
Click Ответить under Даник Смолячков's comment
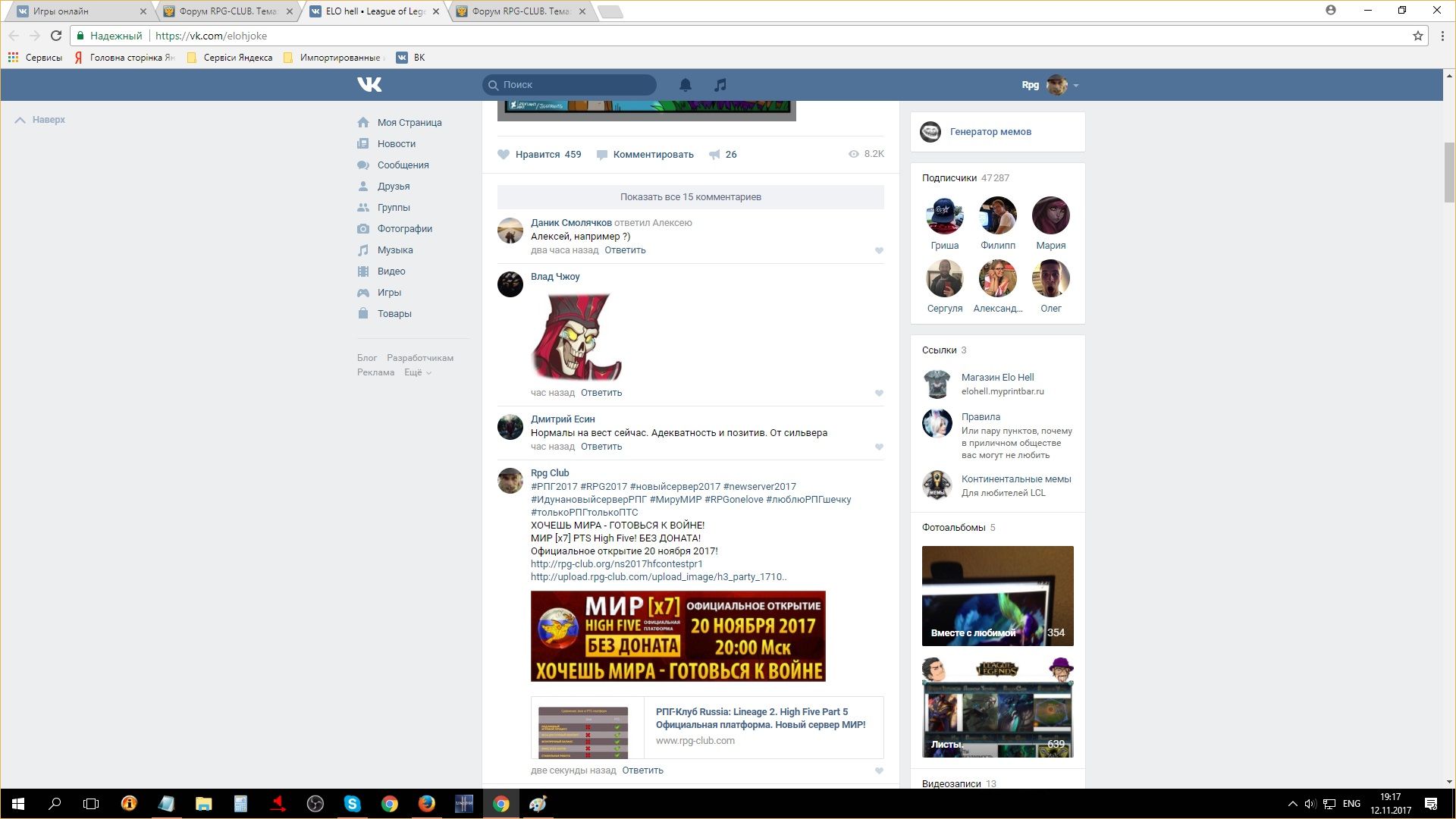tap(625, 250)
